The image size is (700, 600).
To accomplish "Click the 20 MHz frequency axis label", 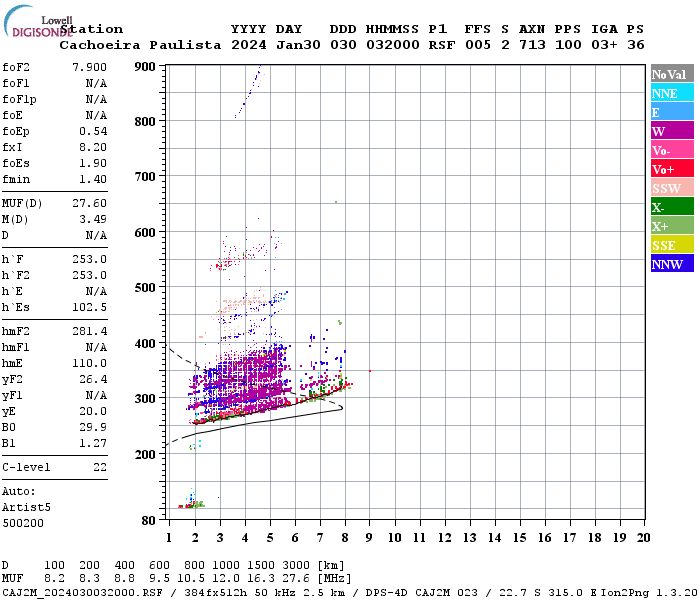I will coord(643,538).
